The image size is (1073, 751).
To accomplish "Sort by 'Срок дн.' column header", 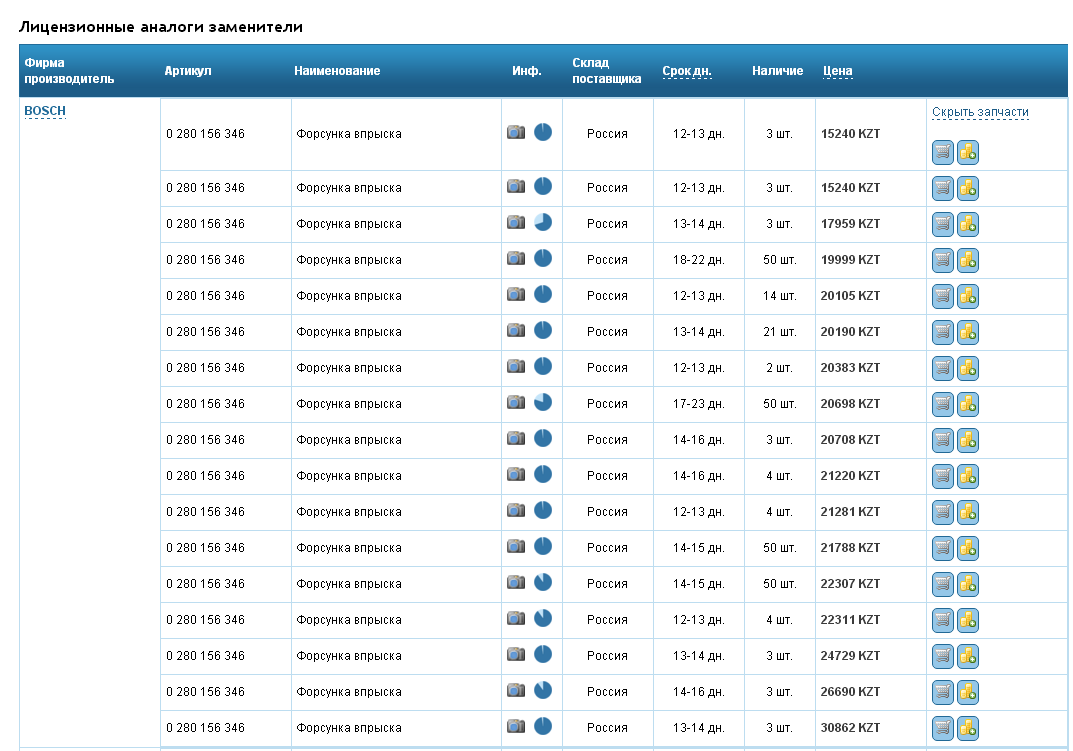I will coord(686,71).
